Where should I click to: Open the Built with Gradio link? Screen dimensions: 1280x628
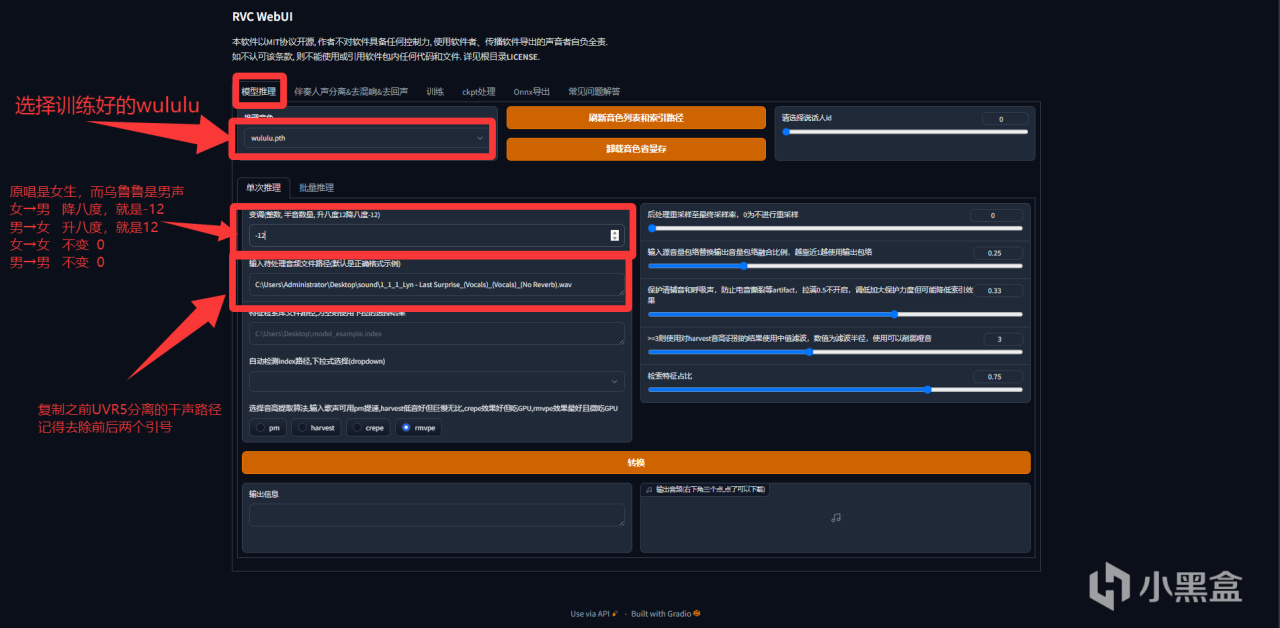click(x=665, y=613)
